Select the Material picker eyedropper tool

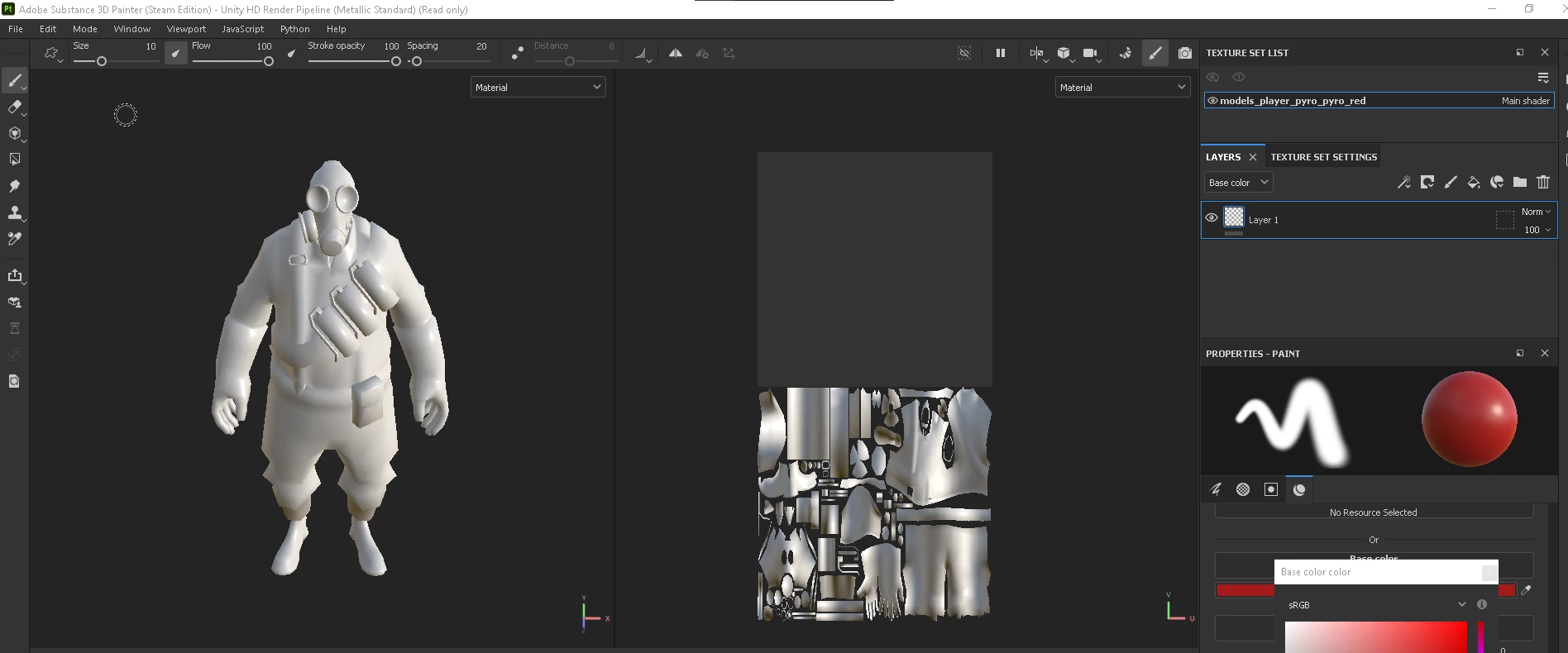tap(14, 239)
